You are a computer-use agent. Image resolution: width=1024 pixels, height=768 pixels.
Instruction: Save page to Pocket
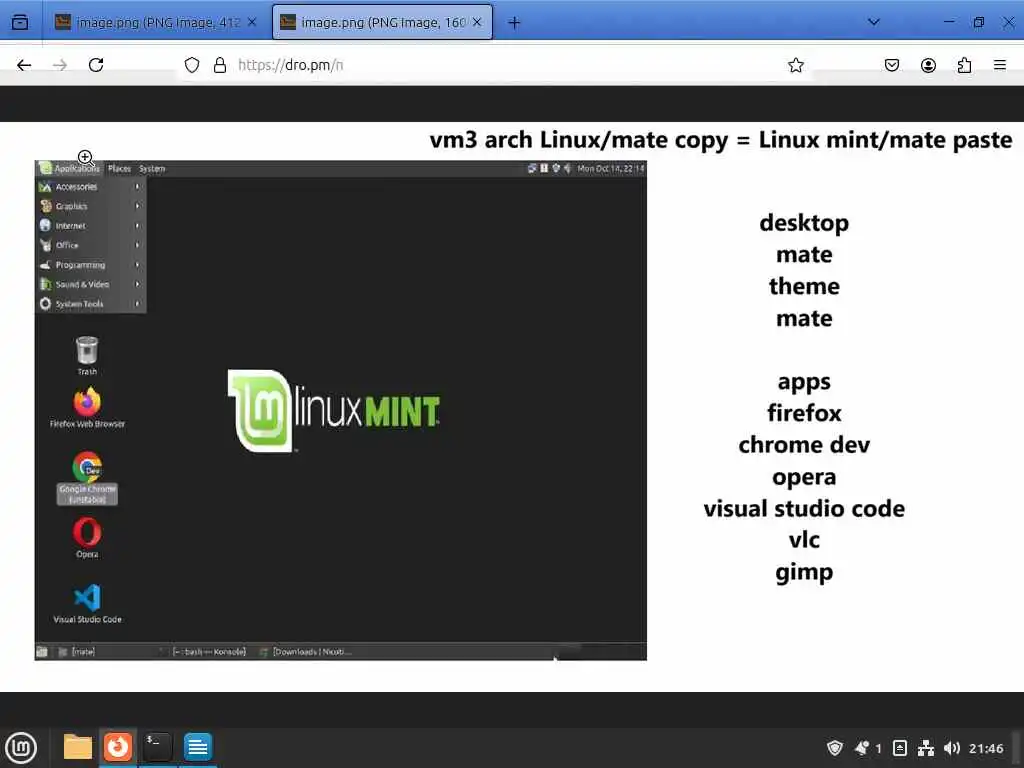coord(891,65)
